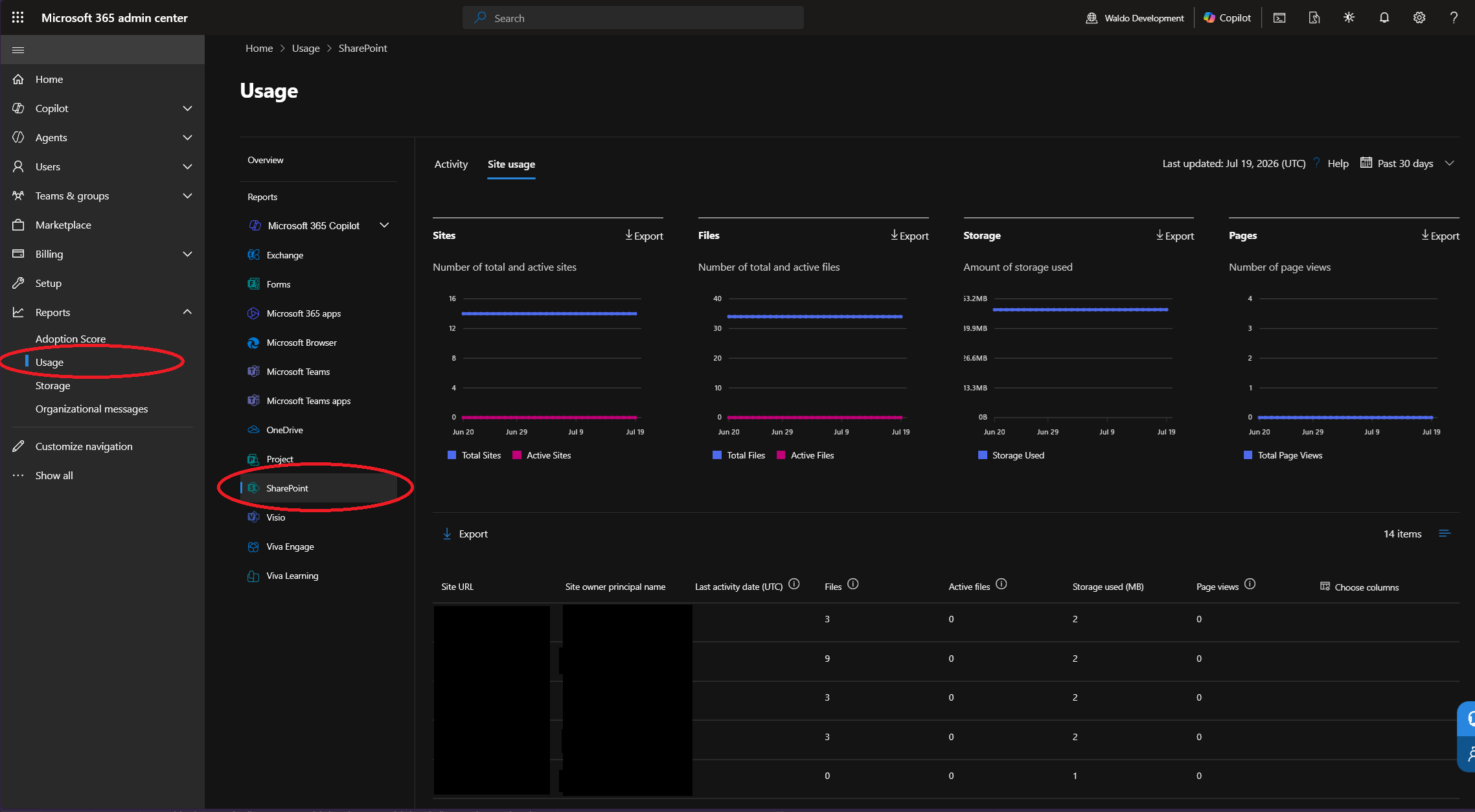Click the Microsoft 365 apps icon
The image size is (1475, 812).
tap(253, 313)
